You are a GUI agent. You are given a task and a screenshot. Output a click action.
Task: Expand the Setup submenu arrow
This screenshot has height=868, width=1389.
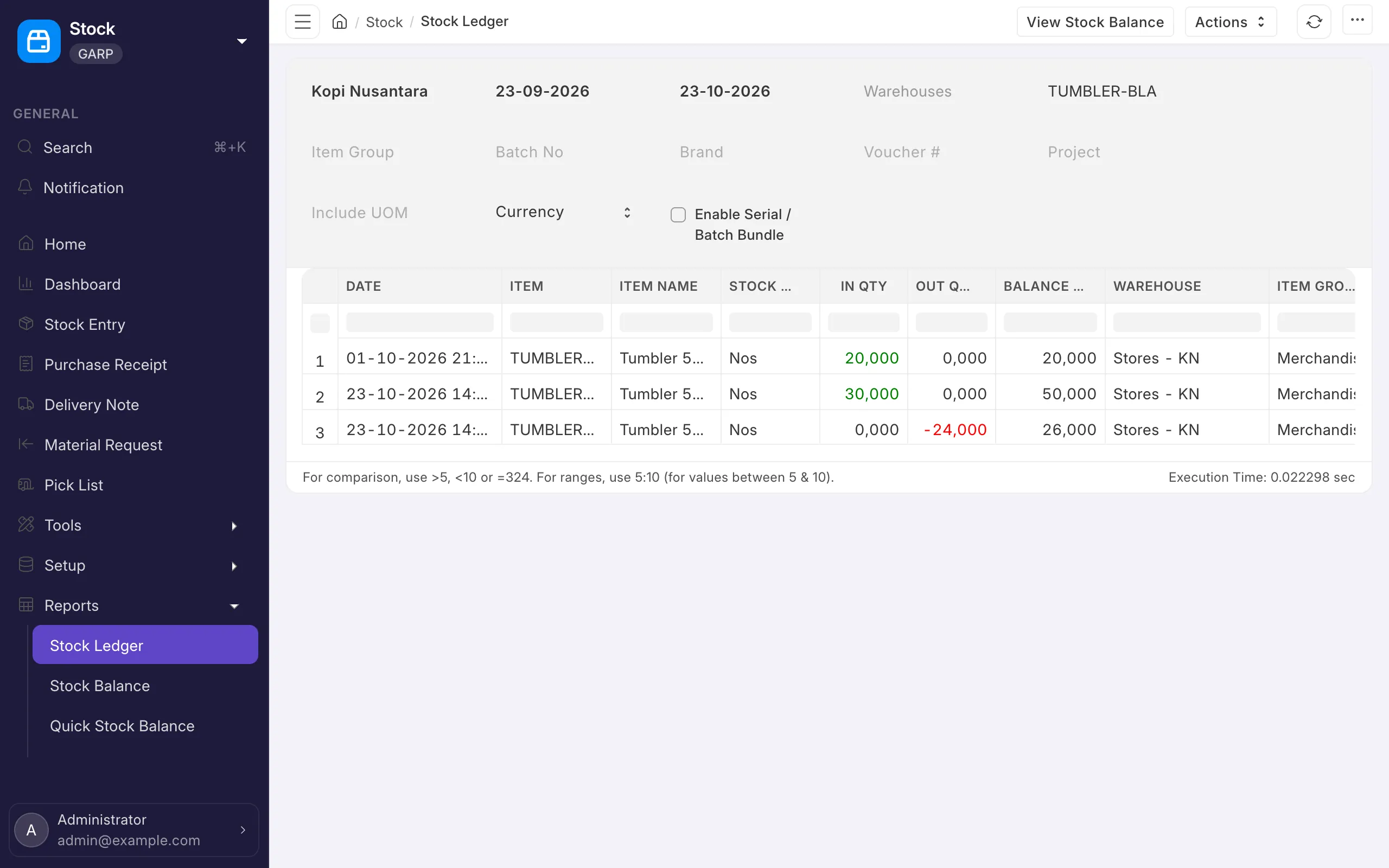(234, 566)
